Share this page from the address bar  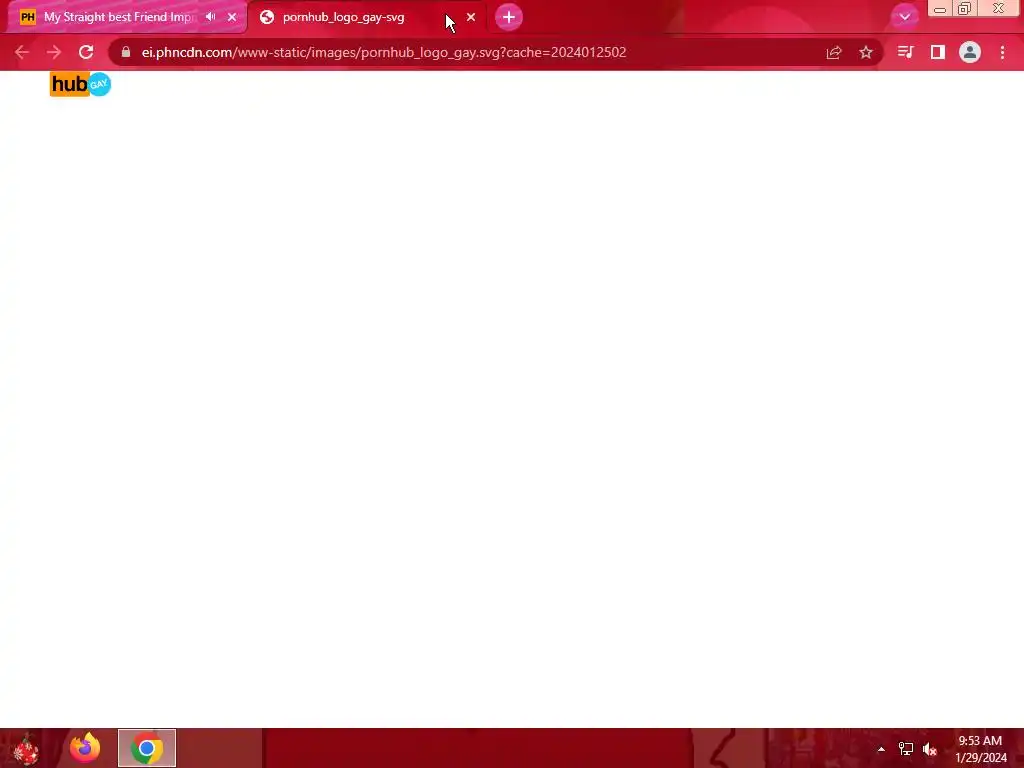[x=834, y=52]
